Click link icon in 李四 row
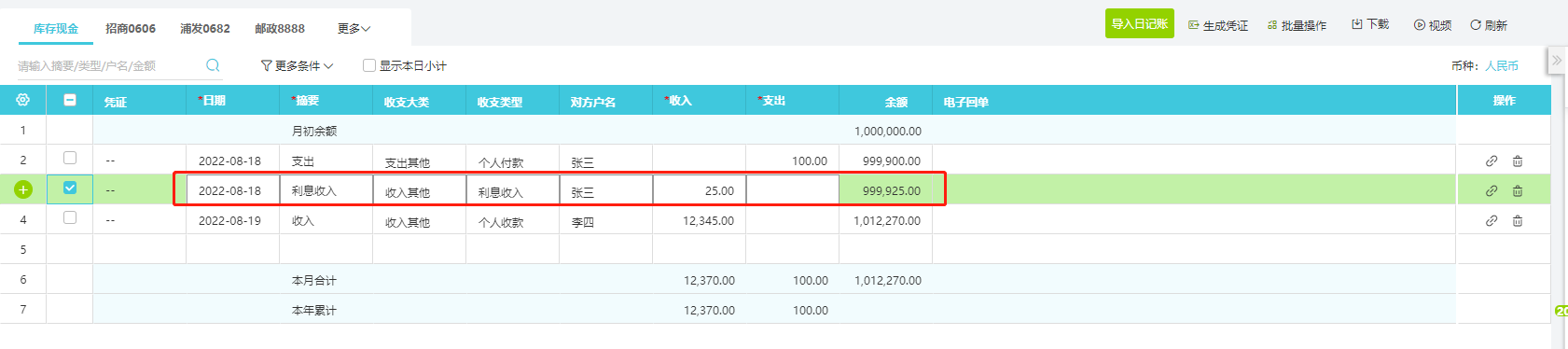Image resolution: width=1568 pixels, height=349 pixels. [1492, 221]
